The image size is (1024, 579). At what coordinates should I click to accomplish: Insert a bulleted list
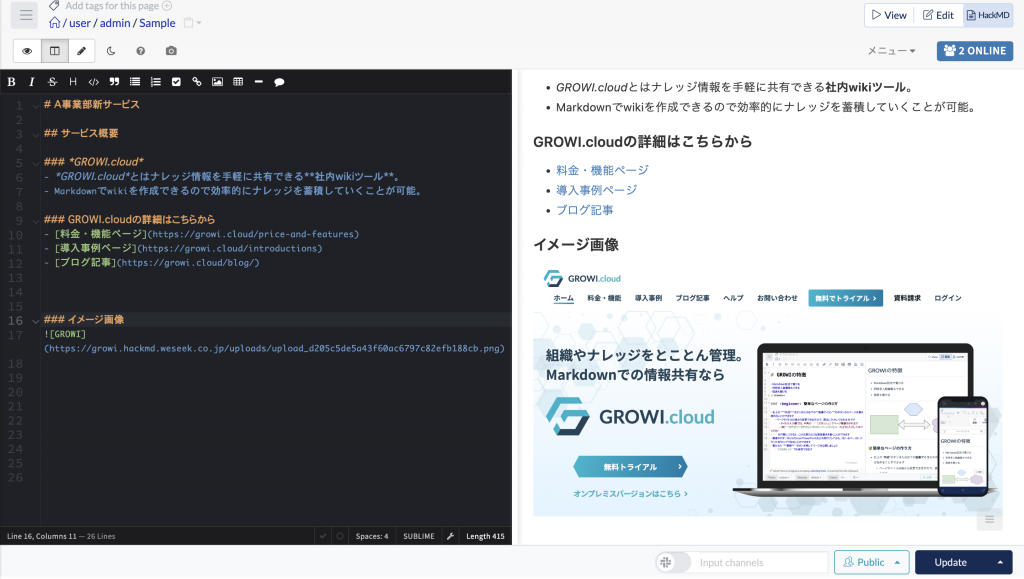(x=135, y=82)
